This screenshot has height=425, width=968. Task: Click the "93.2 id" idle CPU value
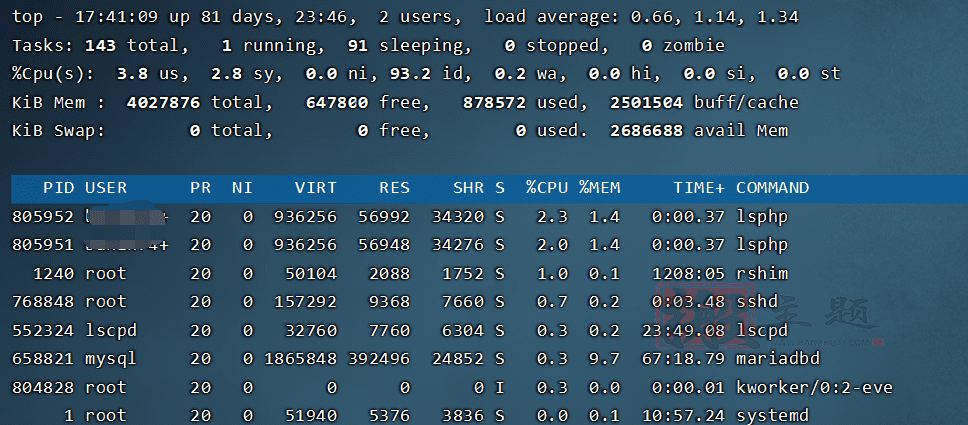[x=428, y=74]
